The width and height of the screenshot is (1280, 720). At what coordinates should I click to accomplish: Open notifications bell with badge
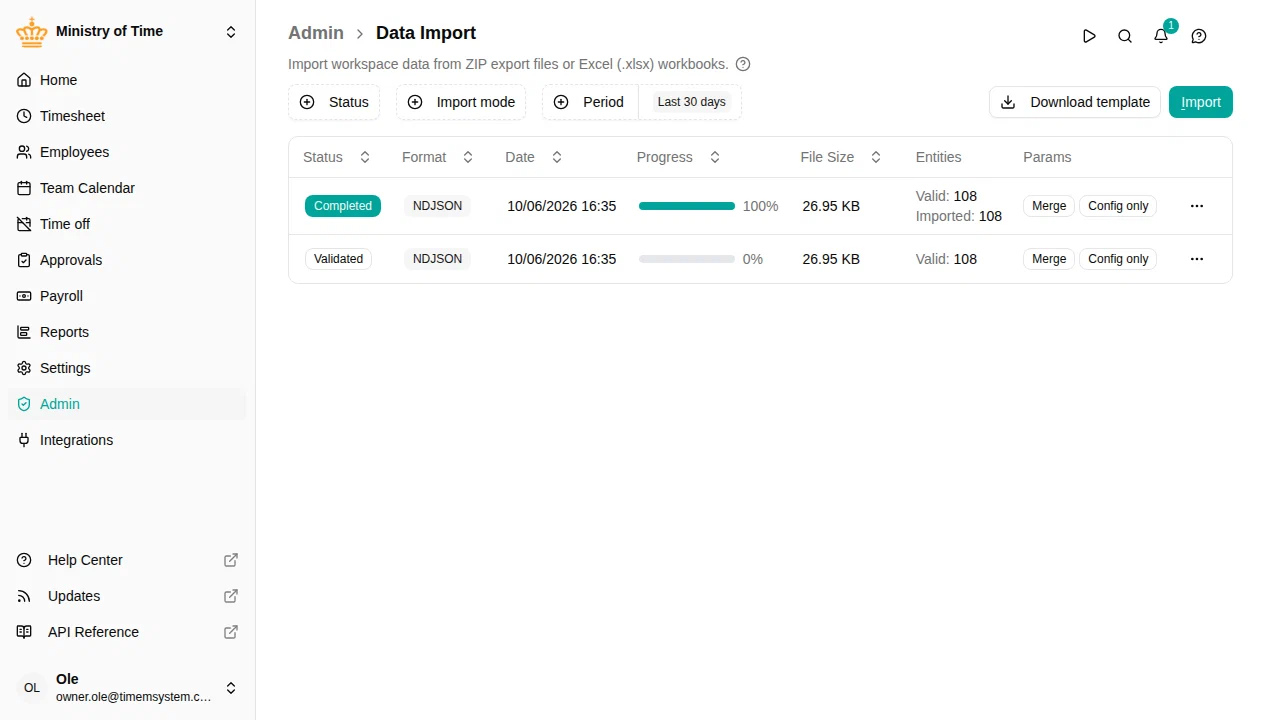pos(1161,36)
